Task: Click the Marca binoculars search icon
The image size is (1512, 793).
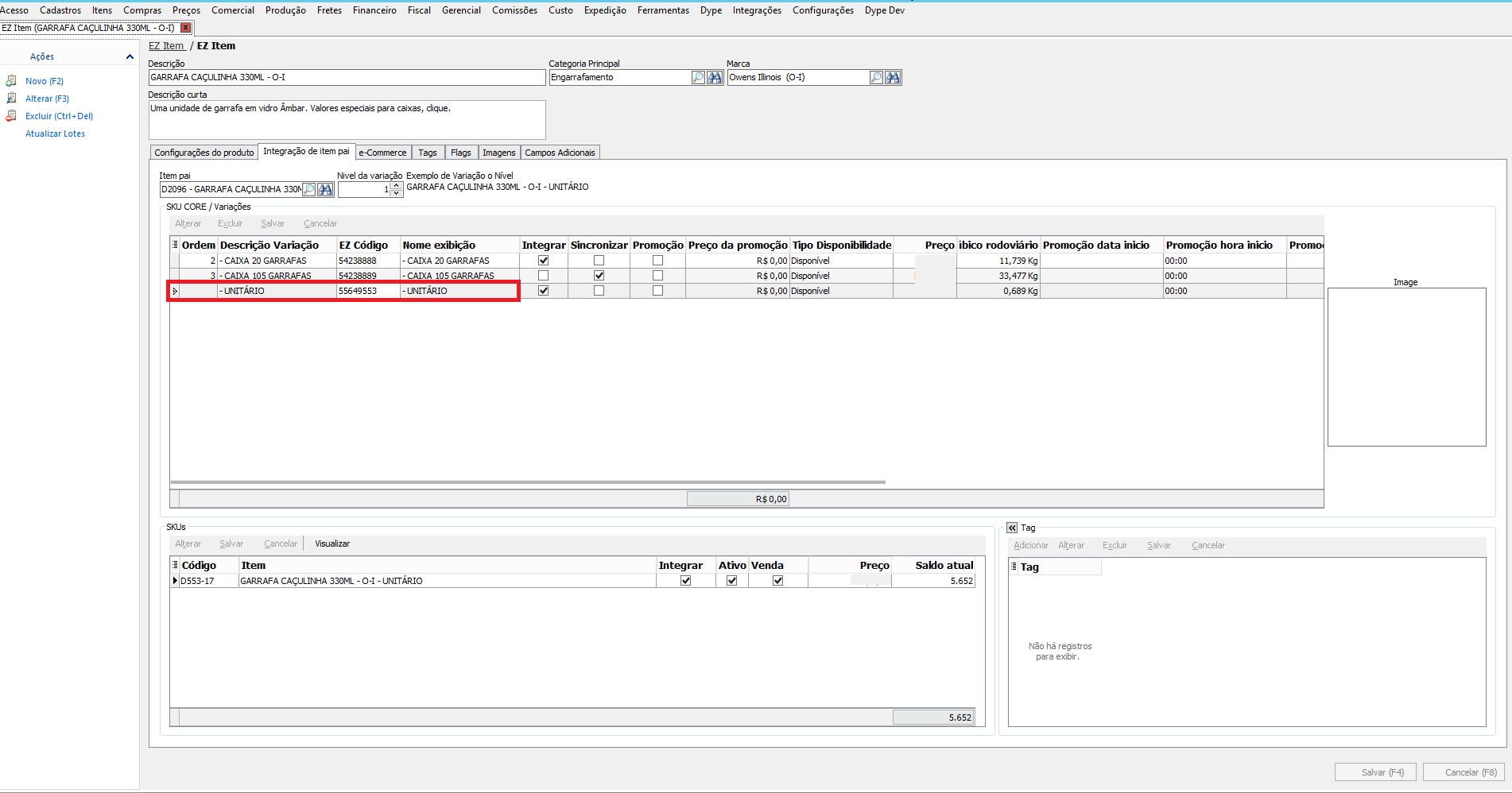Action: pos(893,78)
